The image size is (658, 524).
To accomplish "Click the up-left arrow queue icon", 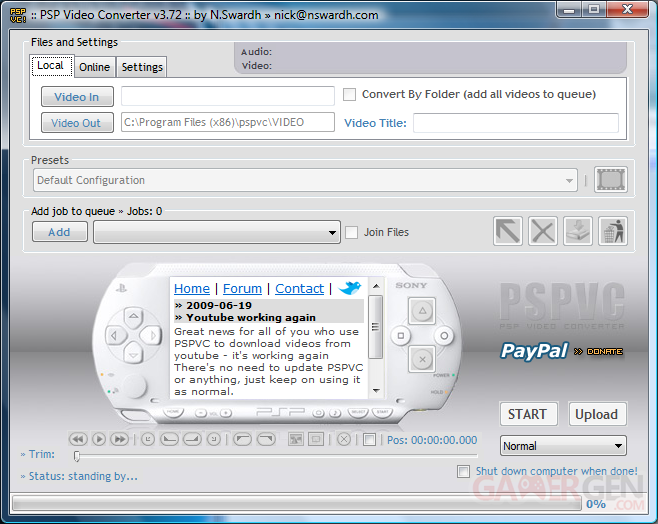I will pyautogui.click(x=508, y=231).
